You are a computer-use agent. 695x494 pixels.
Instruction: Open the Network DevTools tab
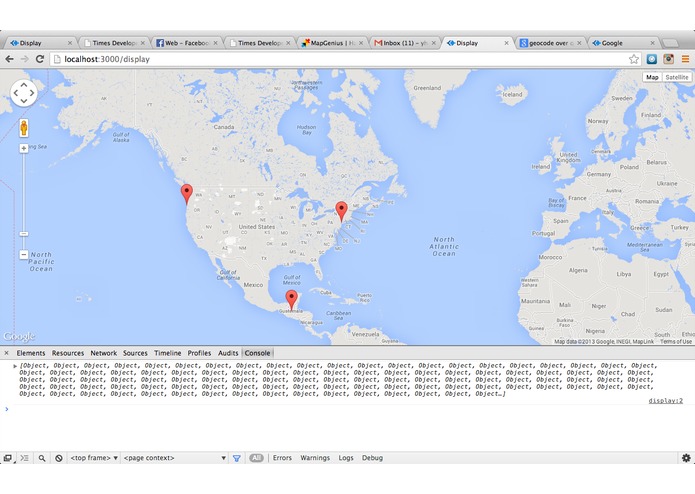104,353
